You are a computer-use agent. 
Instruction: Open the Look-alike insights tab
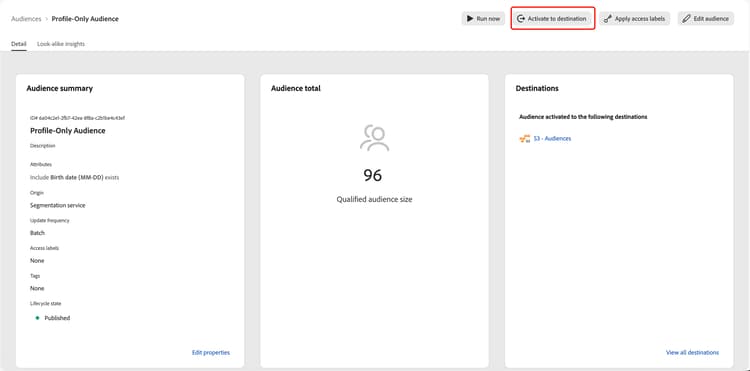click(x=61, y=44)
